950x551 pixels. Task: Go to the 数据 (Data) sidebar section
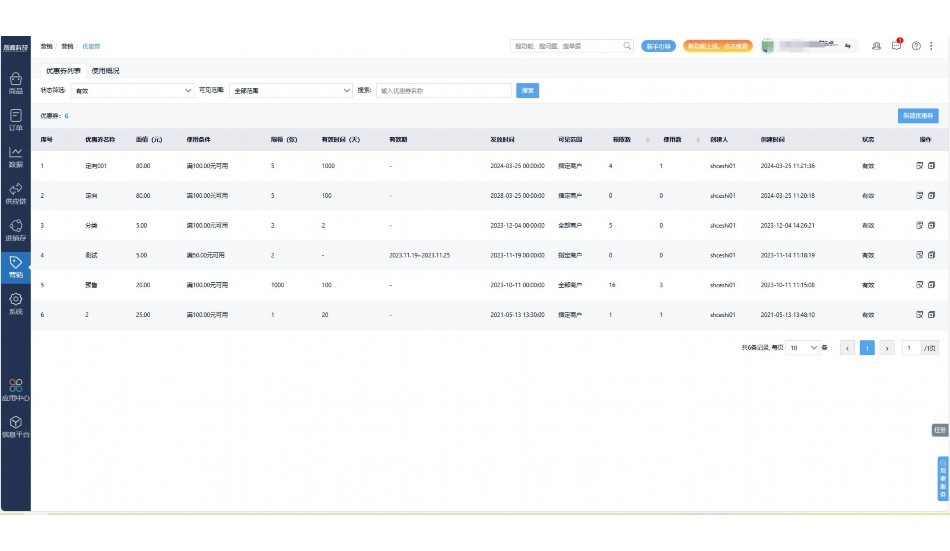15,156
